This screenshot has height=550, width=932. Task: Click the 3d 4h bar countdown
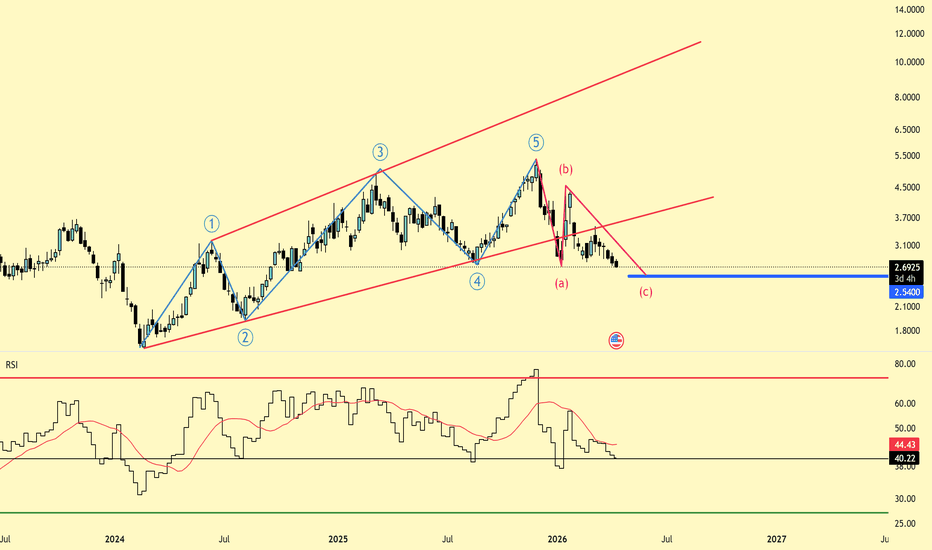click(906, 278)
